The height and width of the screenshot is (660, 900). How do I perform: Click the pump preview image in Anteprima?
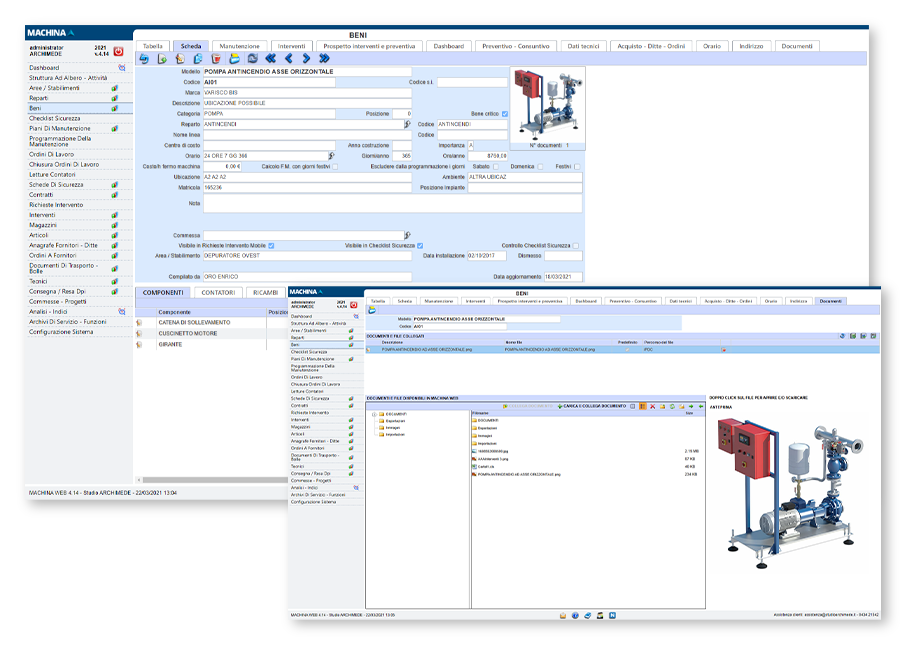point(790,492)
